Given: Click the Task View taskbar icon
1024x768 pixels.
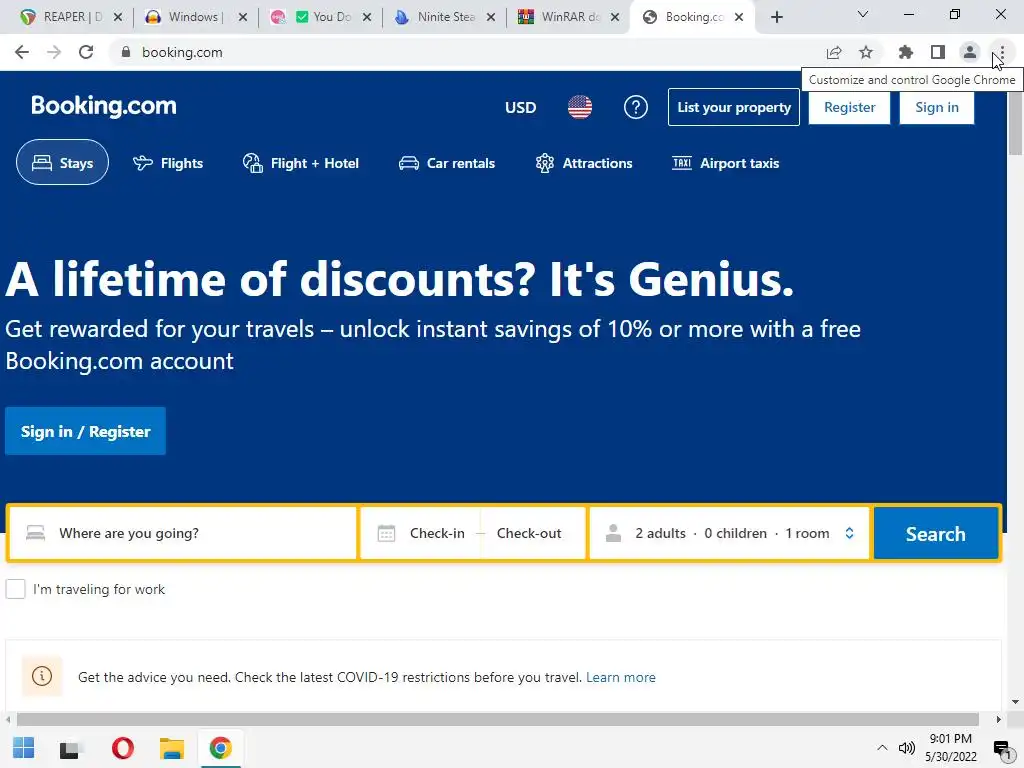Looking at the screenshot, I should coord(70,748).
